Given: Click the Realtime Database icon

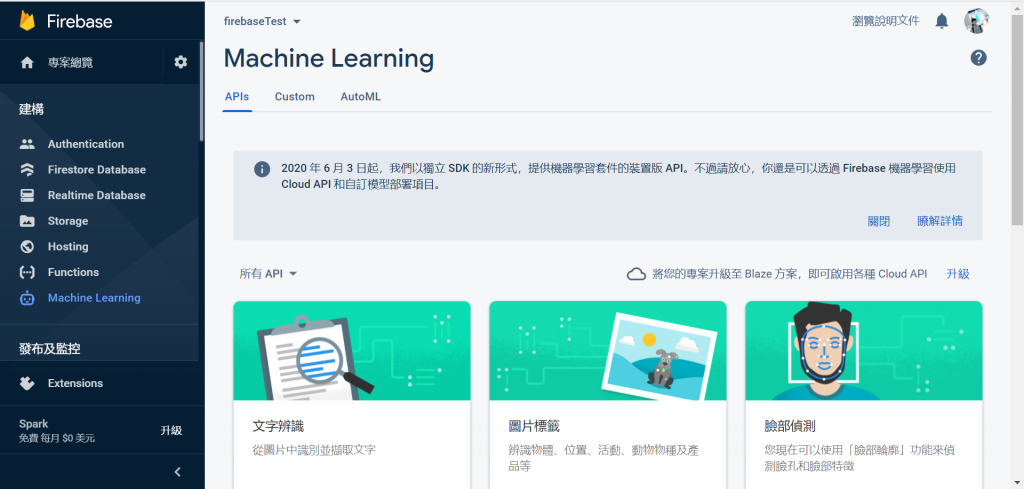Looking at the screenshot, I should (27, 195).
